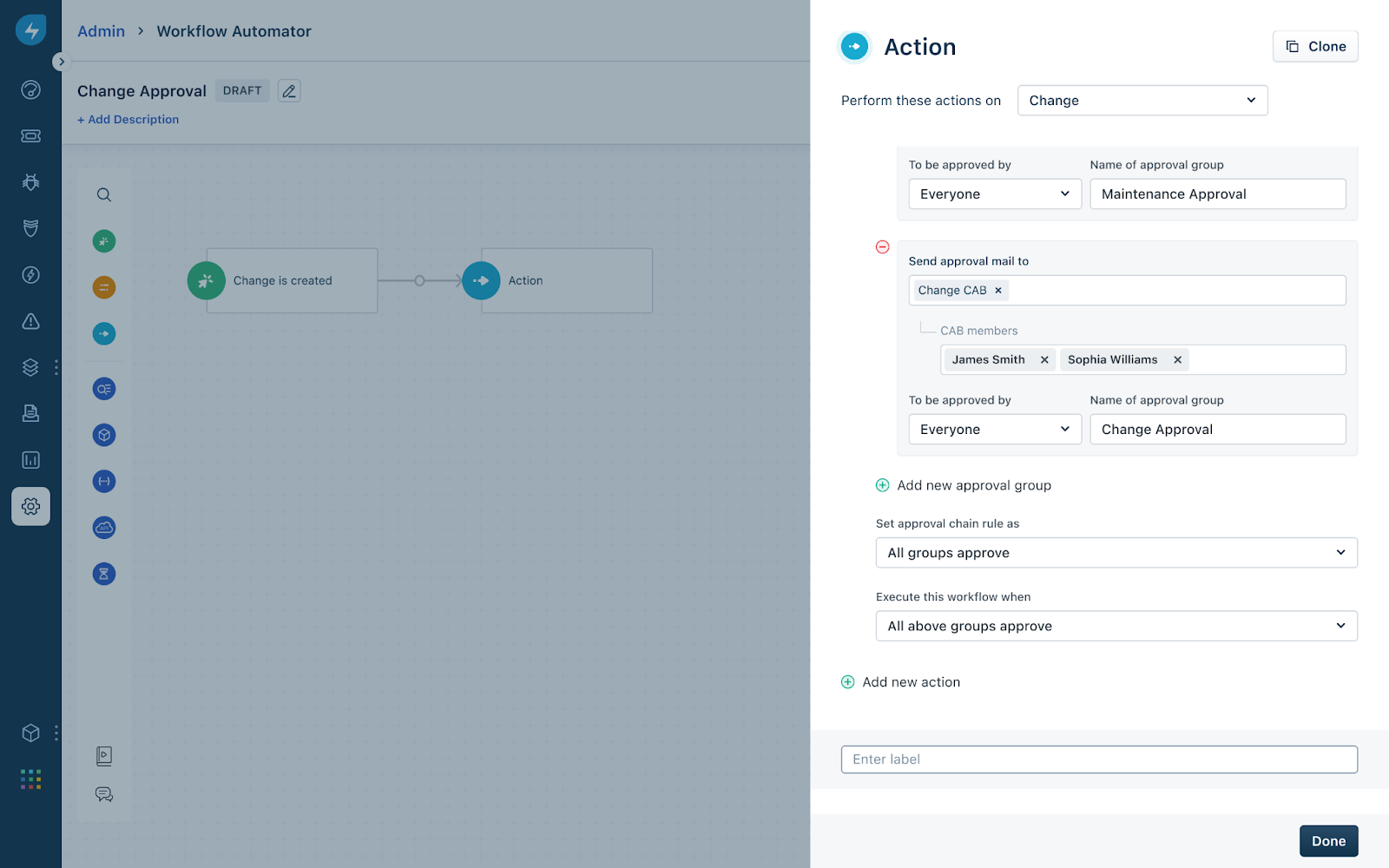Screen dimensions: 1389x868
Task: Select the blue expression node in palette
Action: click(x=104, y=481)
